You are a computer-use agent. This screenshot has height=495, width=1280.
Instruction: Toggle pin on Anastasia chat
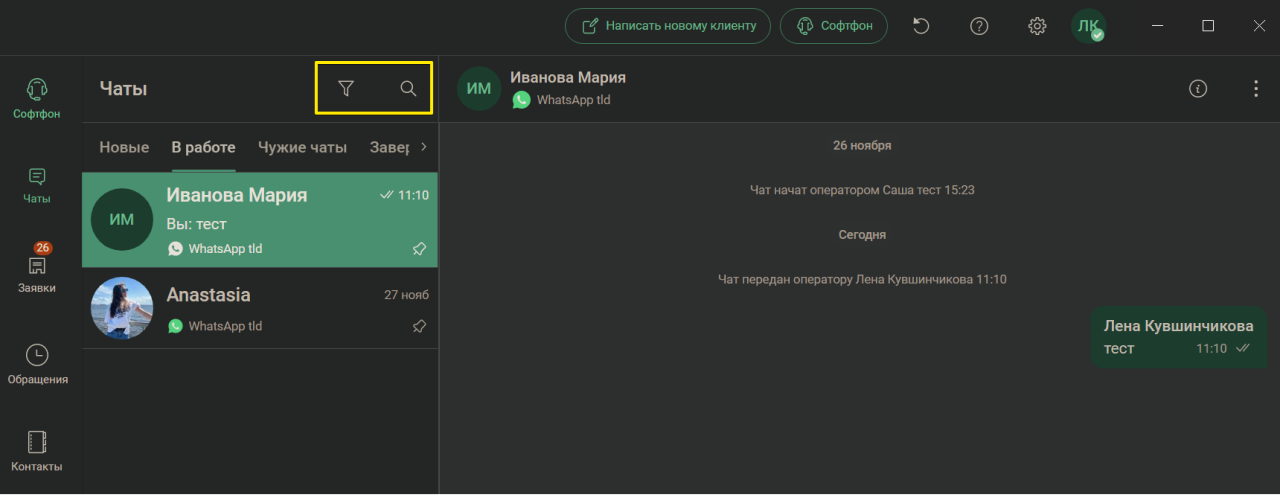(x=420, y=326)
